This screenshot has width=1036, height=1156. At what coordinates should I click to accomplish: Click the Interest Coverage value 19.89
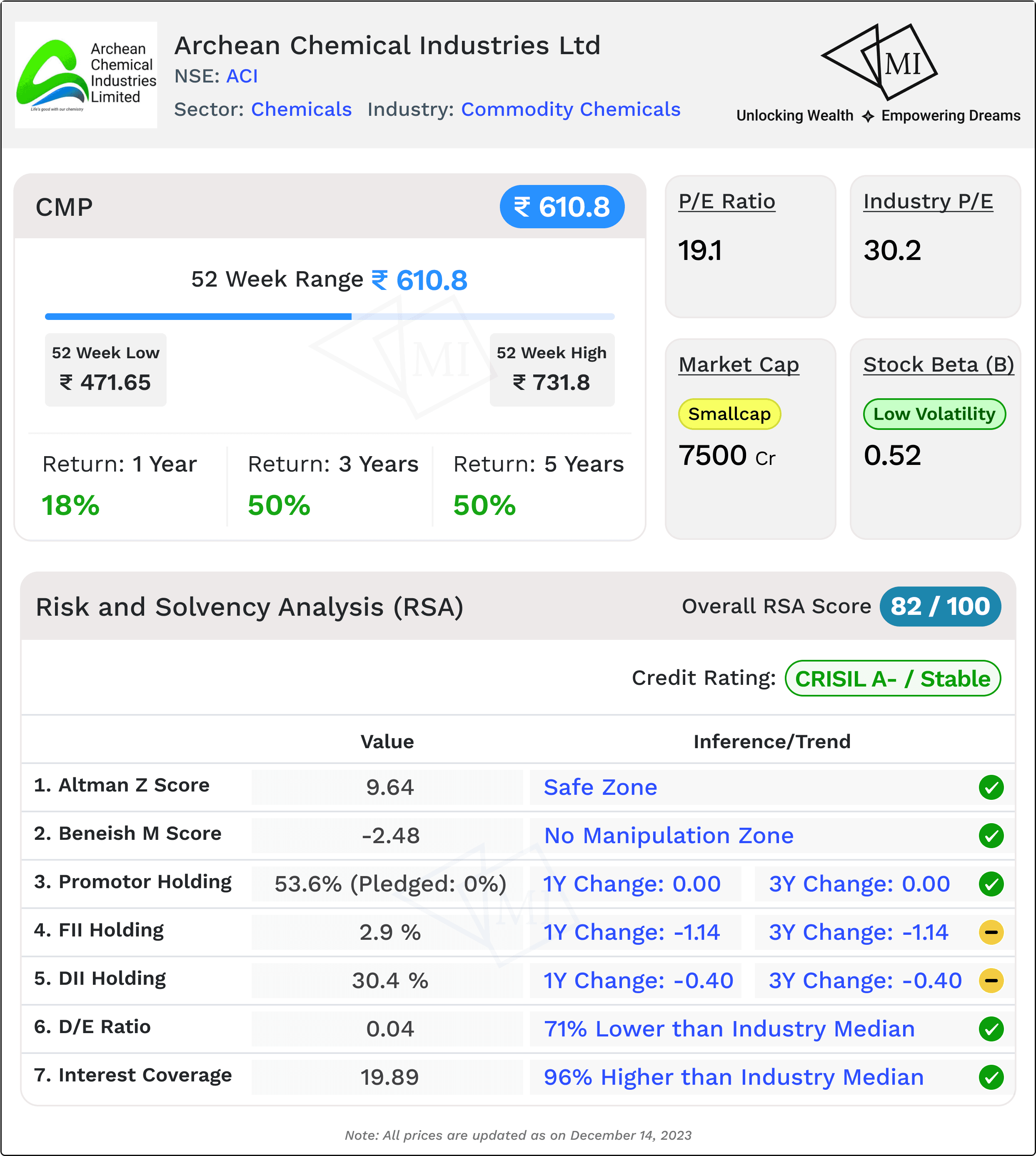tap(390, 1077)
